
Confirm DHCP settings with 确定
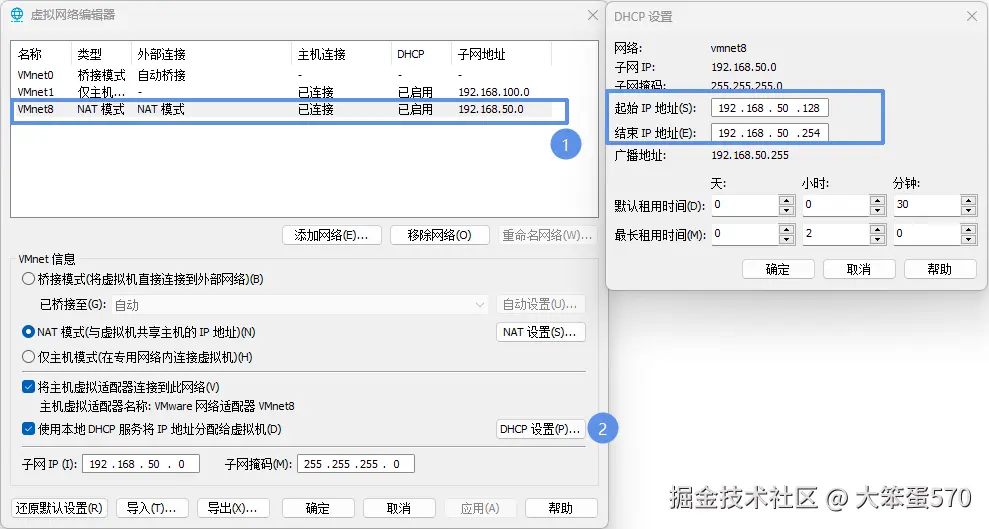(778, 269)
